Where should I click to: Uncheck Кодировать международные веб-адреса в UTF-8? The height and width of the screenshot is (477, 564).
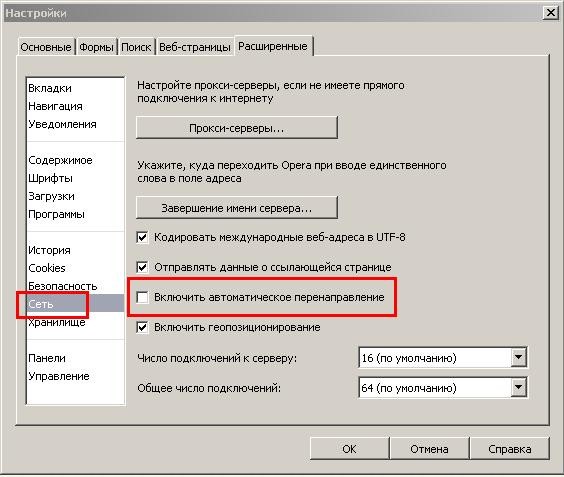tap(142, 237)
